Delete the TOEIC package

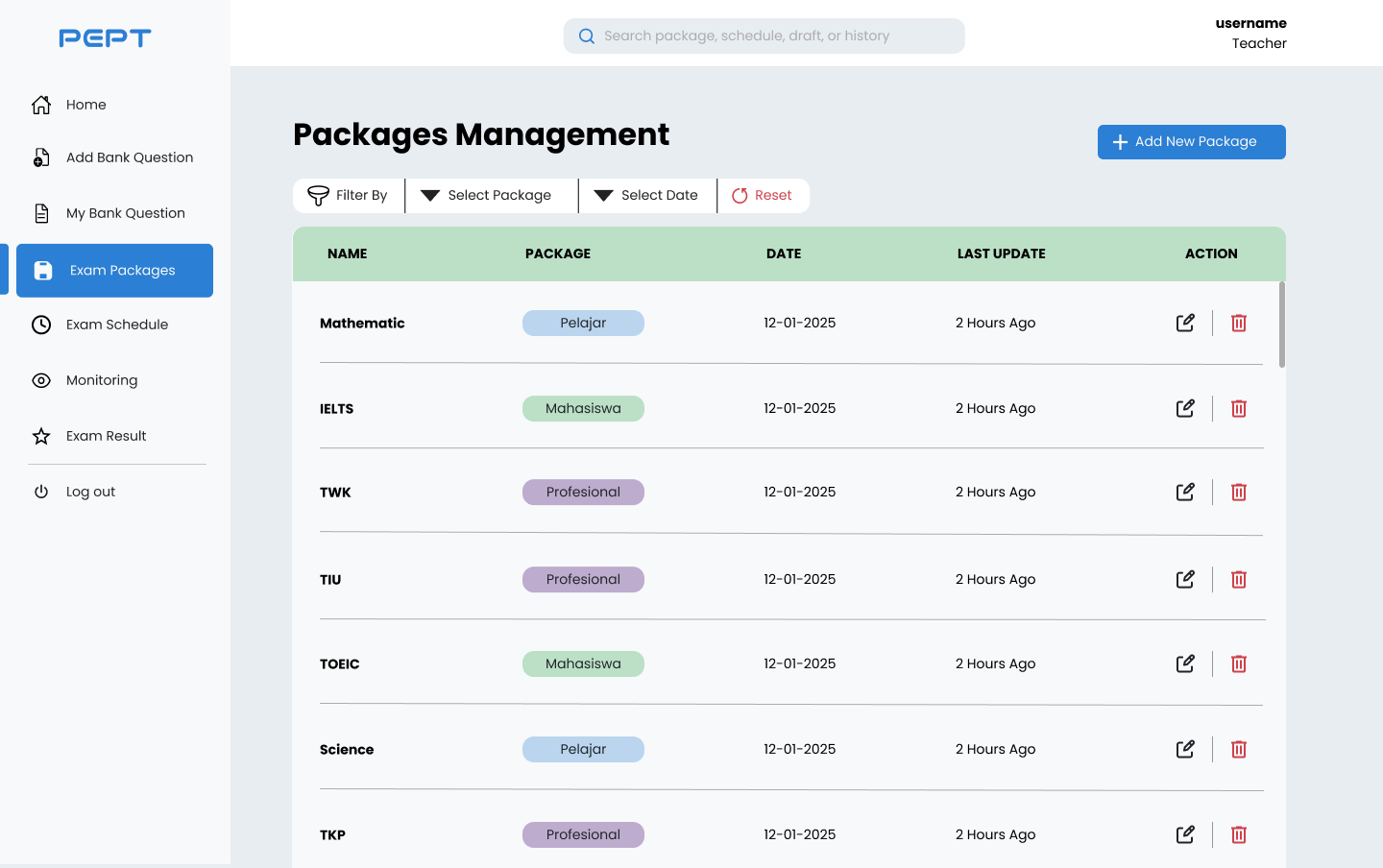(x=1239, y=663)
